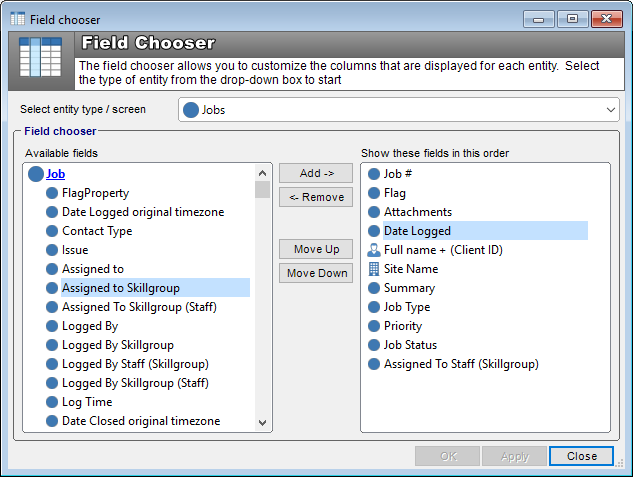
Task: Click the title bar Field chooser window icon
Action: click(17, 19)
